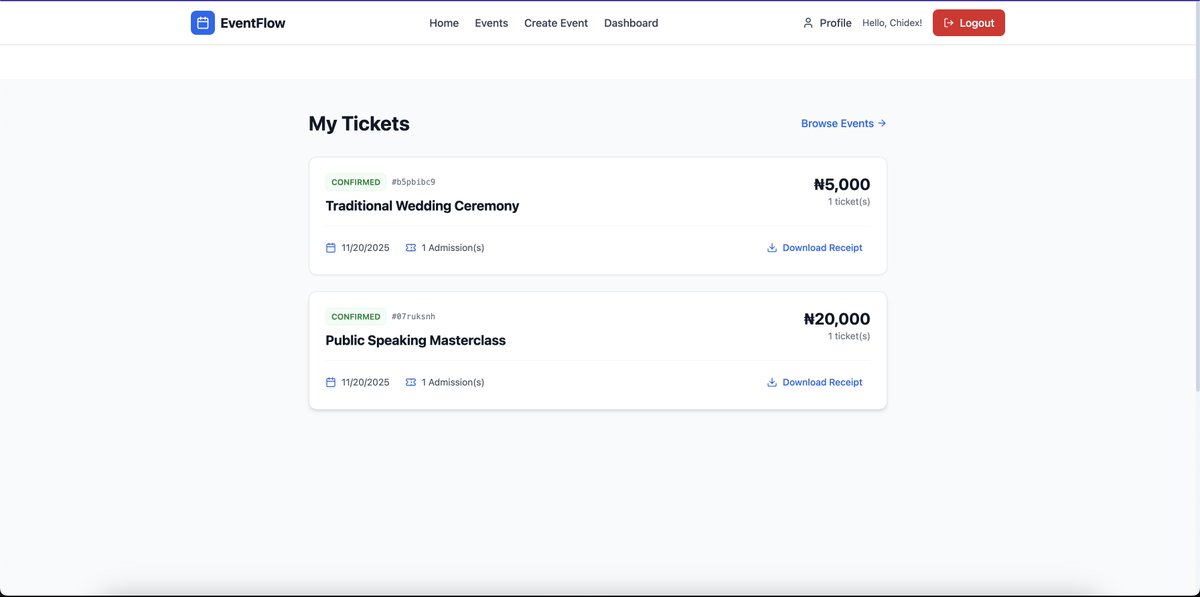
Task: Click calendar icon on Public Speaking ticket
Action: click(331, 382)
